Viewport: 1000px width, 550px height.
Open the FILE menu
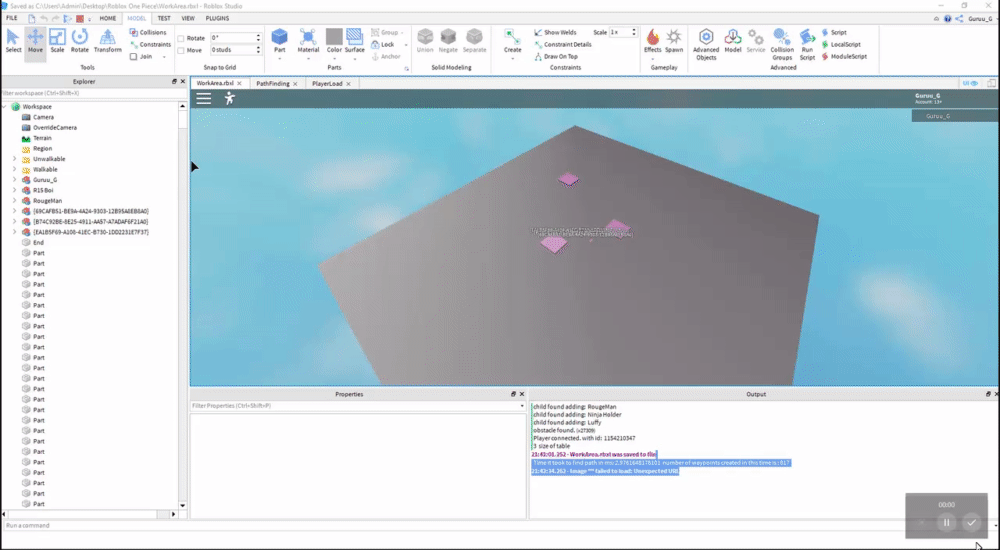11,19
